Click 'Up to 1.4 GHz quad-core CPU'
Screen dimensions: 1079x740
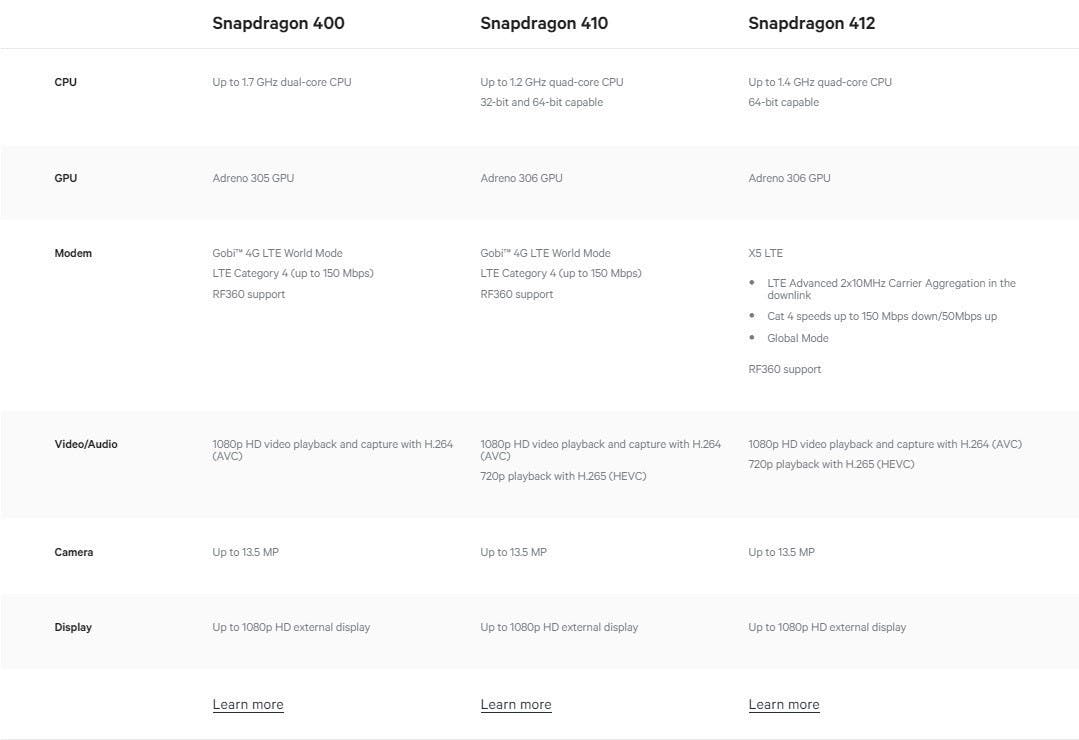pyautogui.click(x=820, y=82)
